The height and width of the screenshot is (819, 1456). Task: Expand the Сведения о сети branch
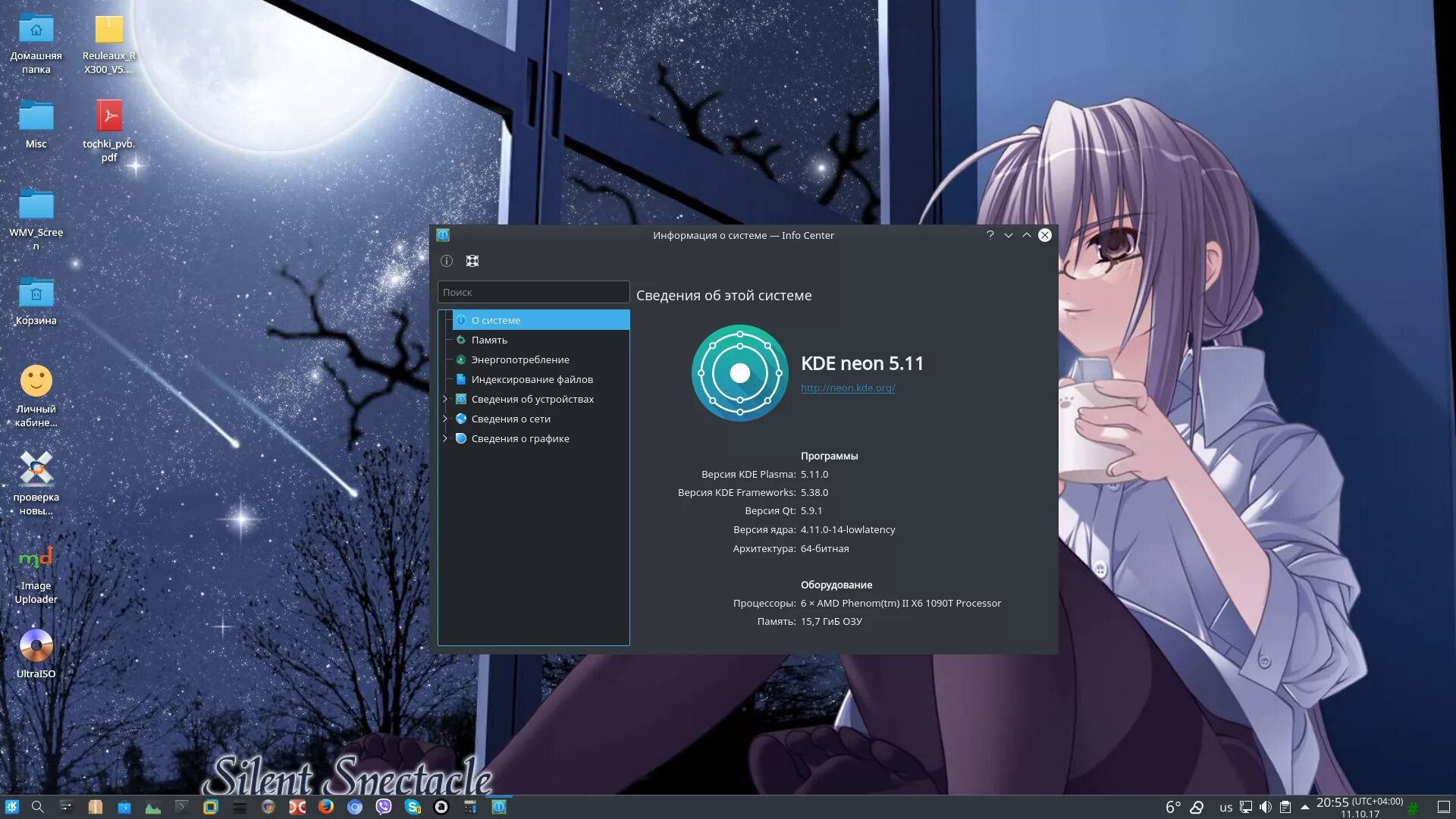tap(445, 419)
